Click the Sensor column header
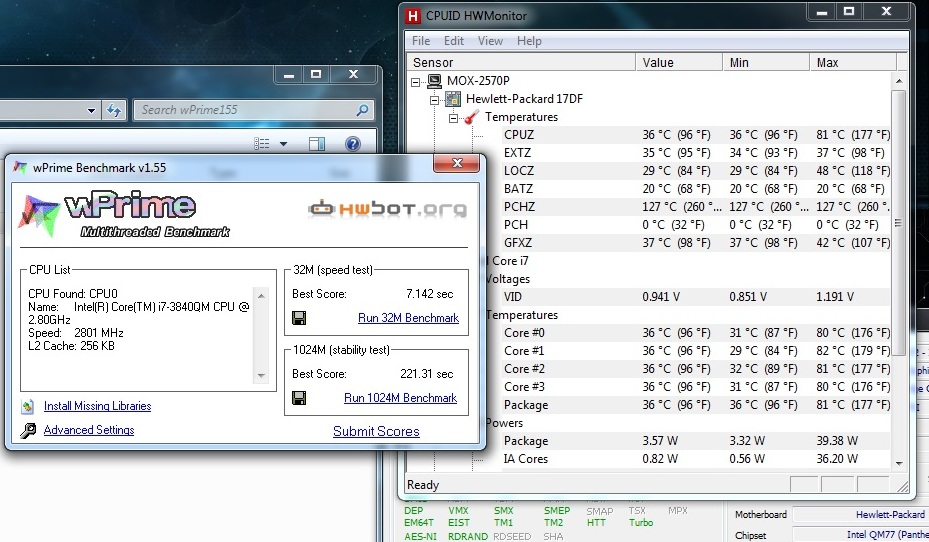Viewport: 929px width, 542px height. 521,63
